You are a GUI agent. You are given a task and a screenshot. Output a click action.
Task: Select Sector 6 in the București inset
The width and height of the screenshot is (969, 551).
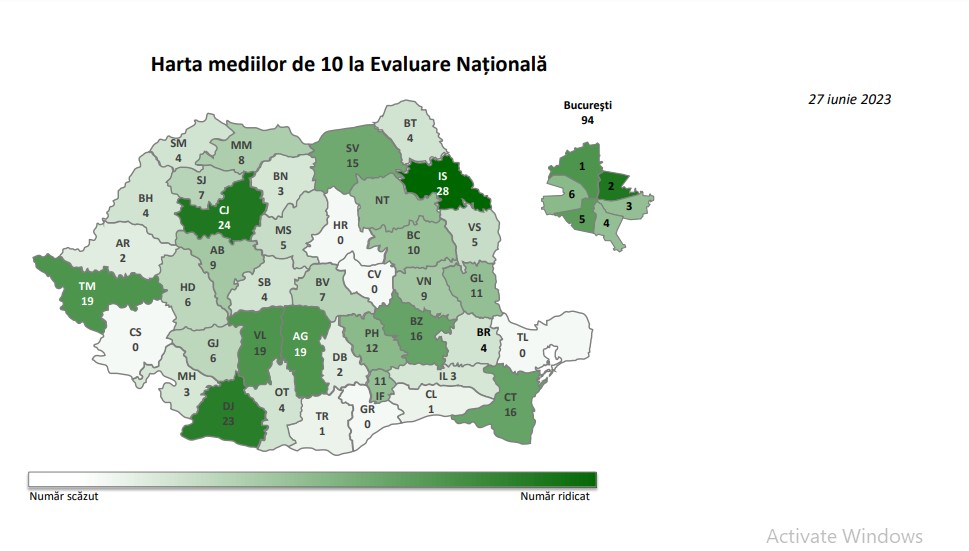pos(571,195)
